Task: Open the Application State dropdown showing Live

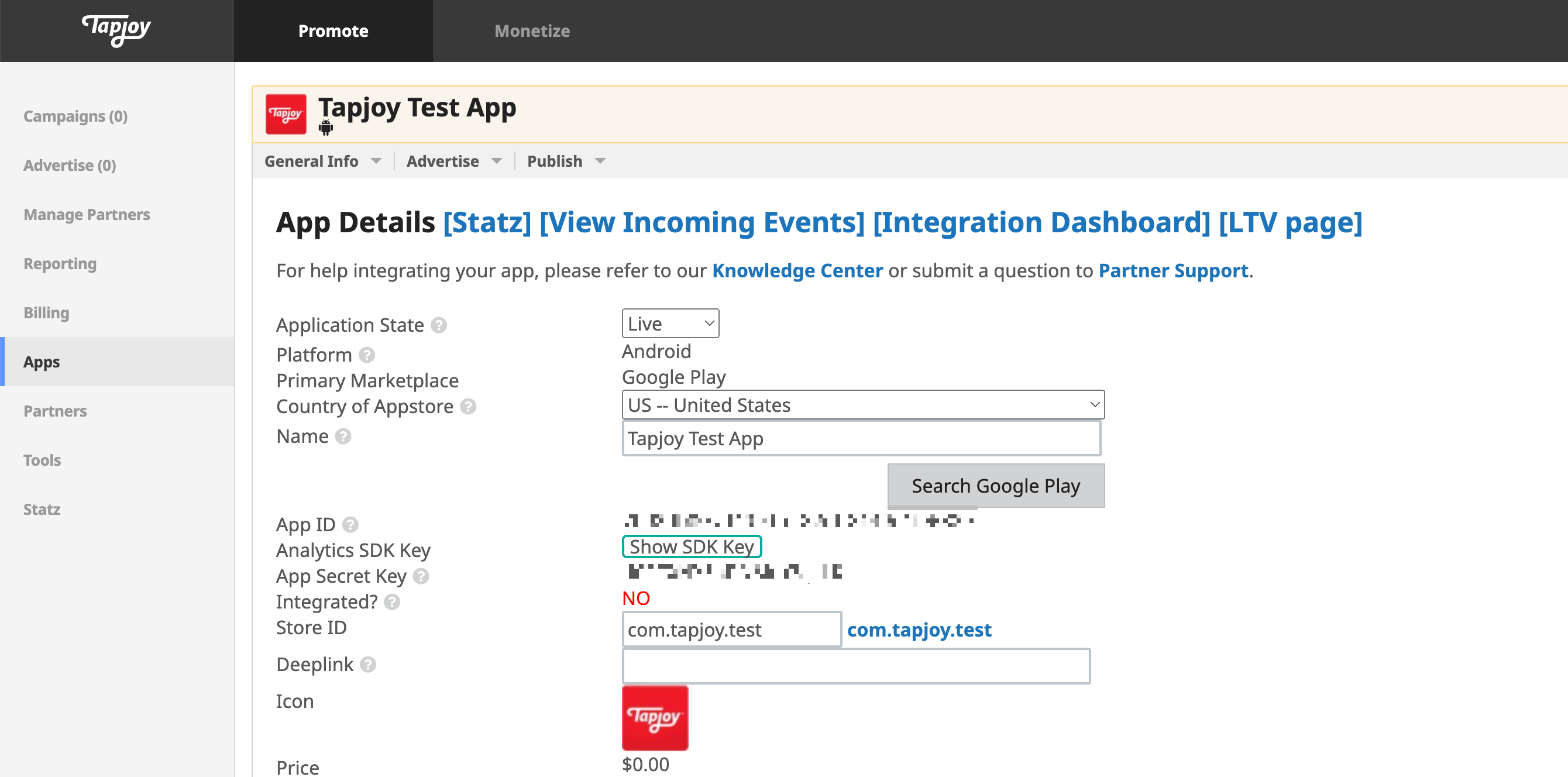Action: click(670, 324)
